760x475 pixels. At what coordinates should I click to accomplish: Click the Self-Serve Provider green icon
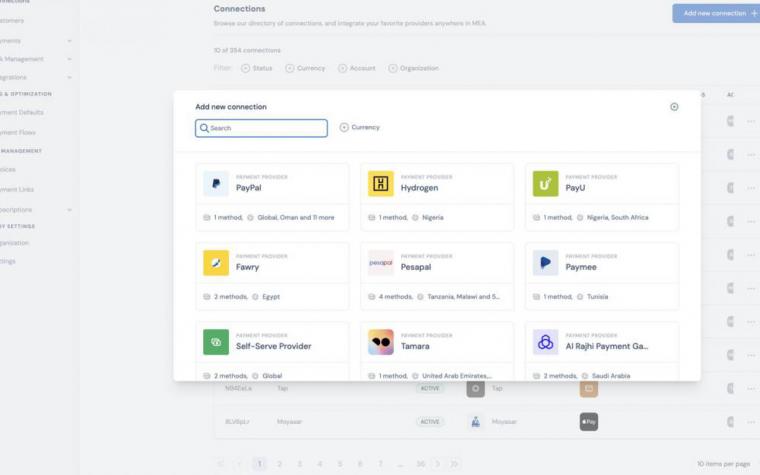(x=216, y=342)
